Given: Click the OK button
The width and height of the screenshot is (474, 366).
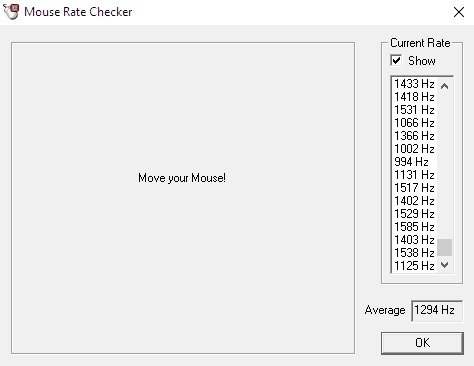Looking at the screenshot, I should (x=422, y=343).
